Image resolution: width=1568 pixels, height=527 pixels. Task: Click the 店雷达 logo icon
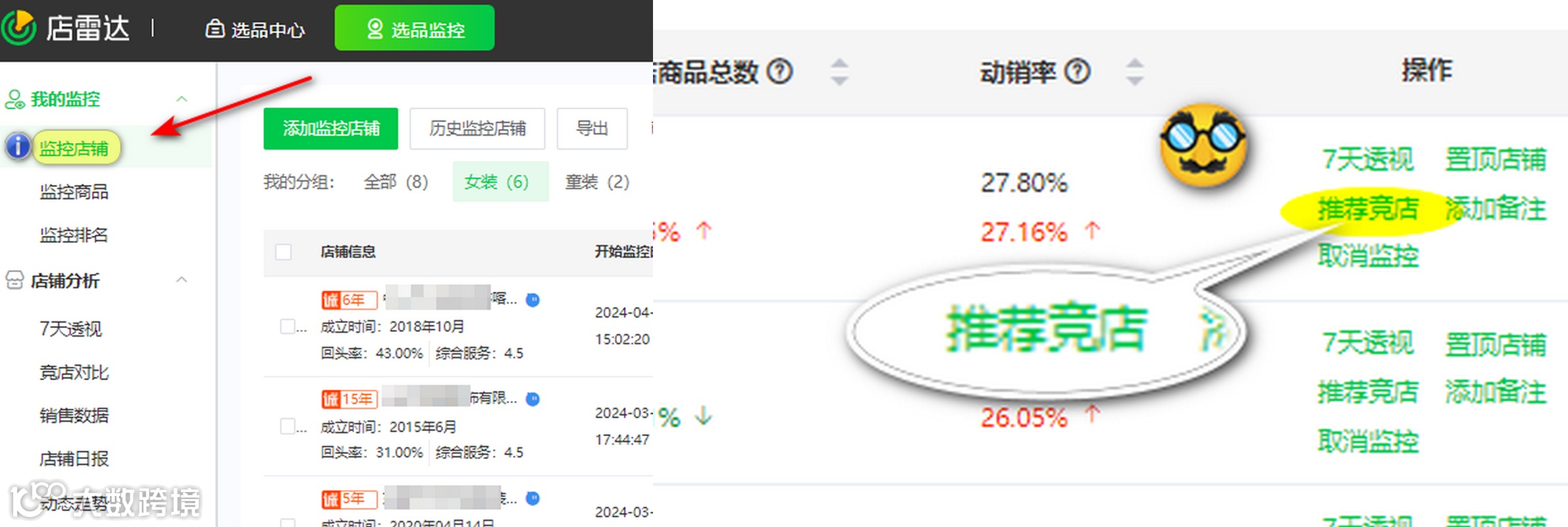coord(18,28)
